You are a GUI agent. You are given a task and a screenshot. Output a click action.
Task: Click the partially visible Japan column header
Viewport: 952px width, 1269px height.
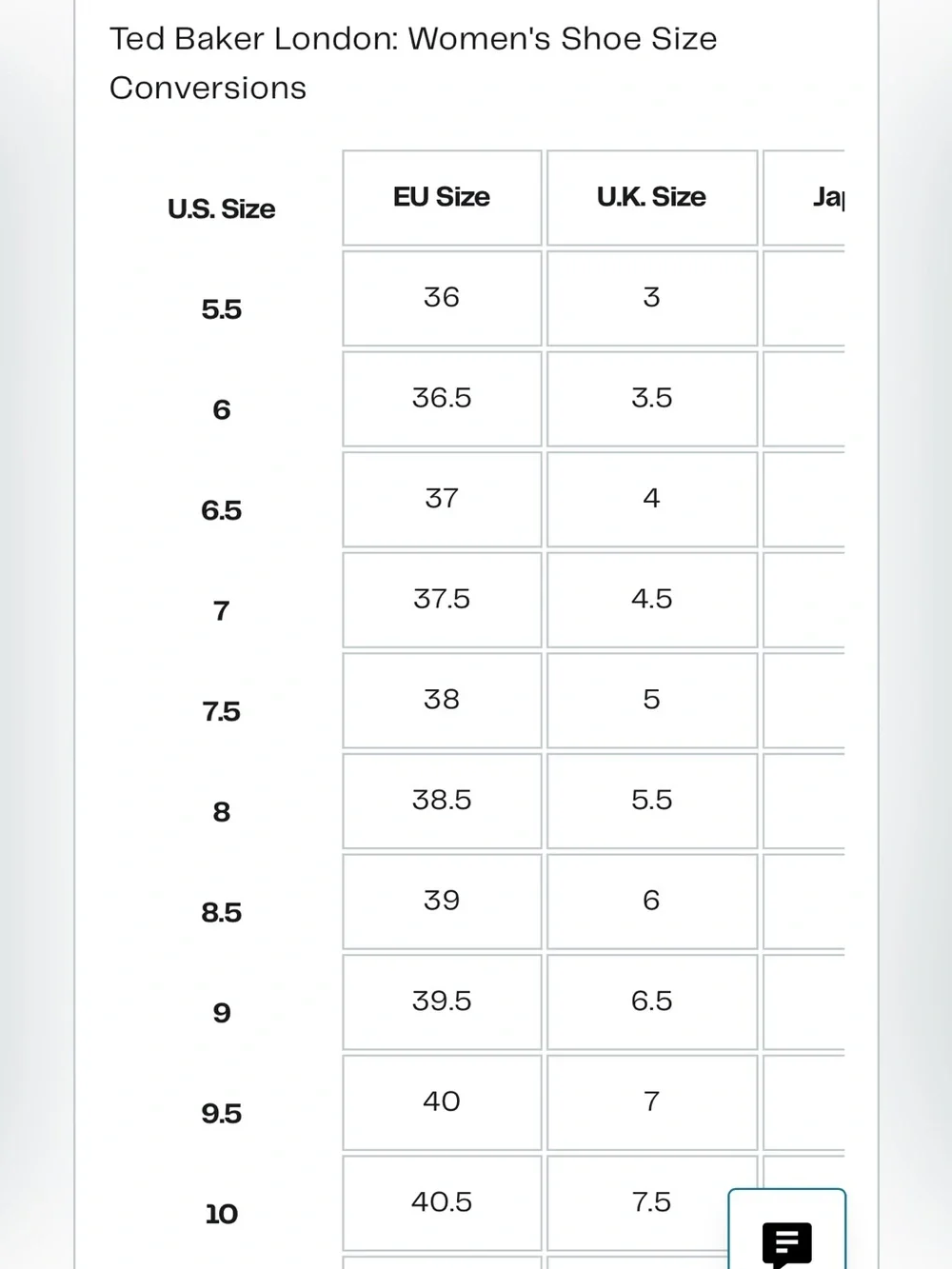coord(804,197)
